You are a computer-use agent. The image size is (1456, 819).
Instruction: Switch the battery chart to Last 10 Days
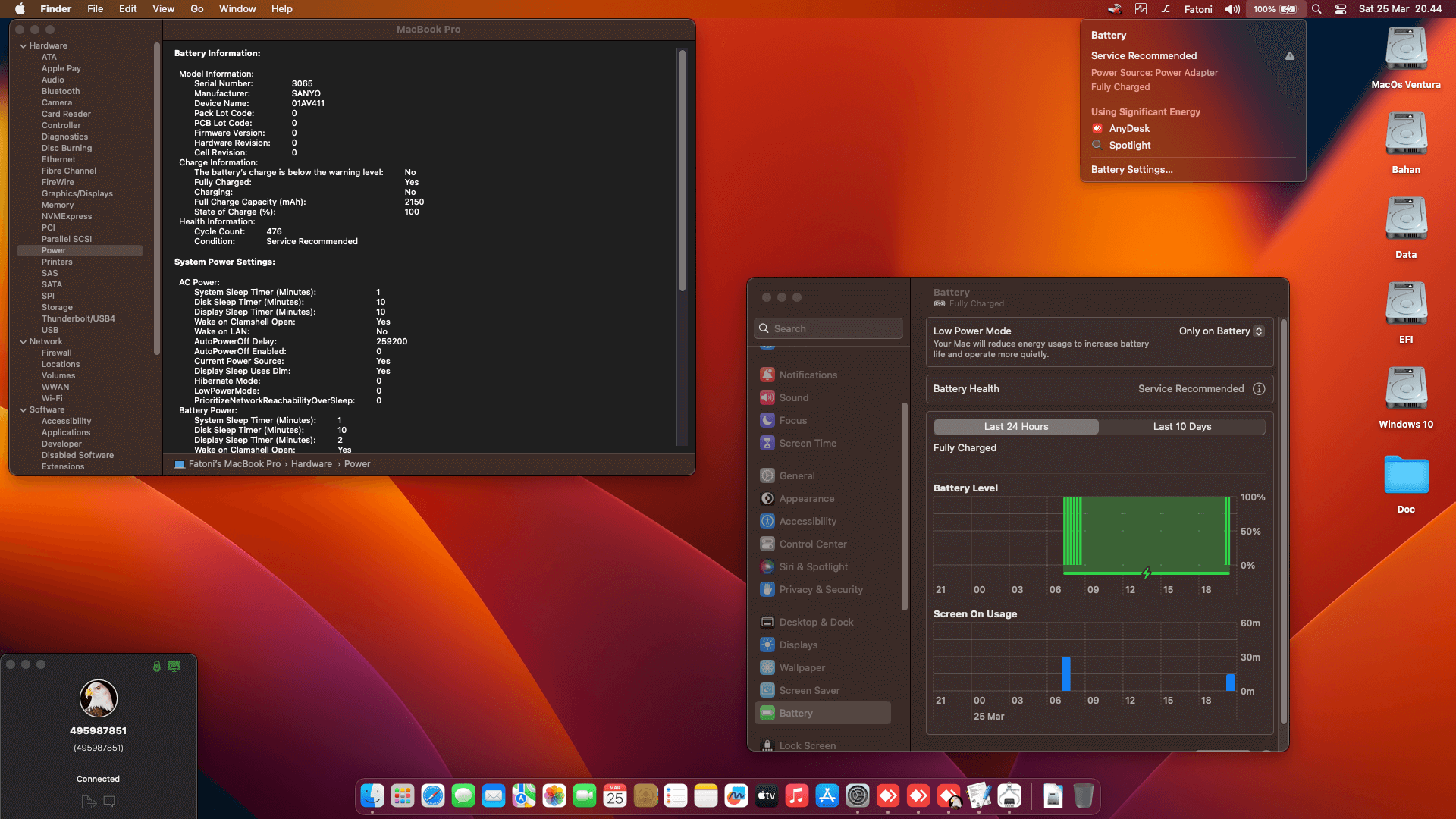tap(1181, 426)
